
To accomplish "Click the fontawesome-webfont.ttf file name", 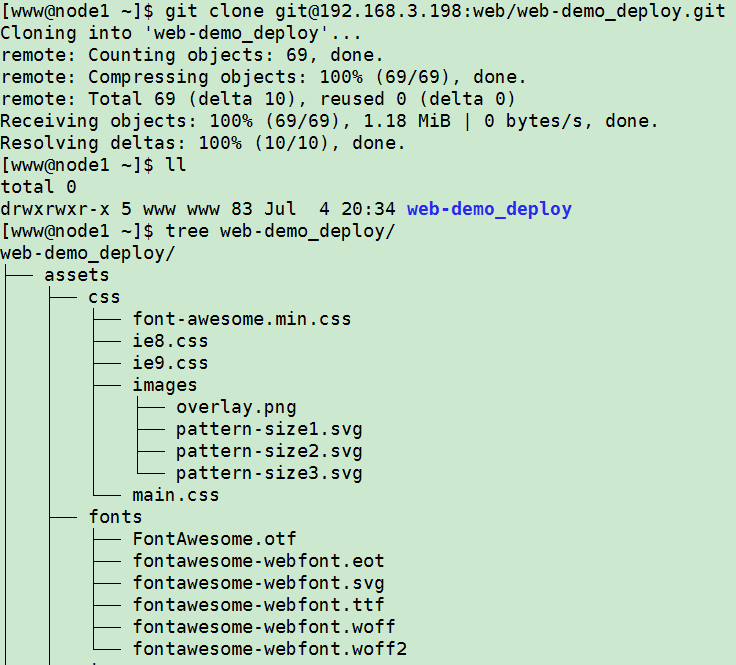I will pyautogui.click(x=258, y=605).
